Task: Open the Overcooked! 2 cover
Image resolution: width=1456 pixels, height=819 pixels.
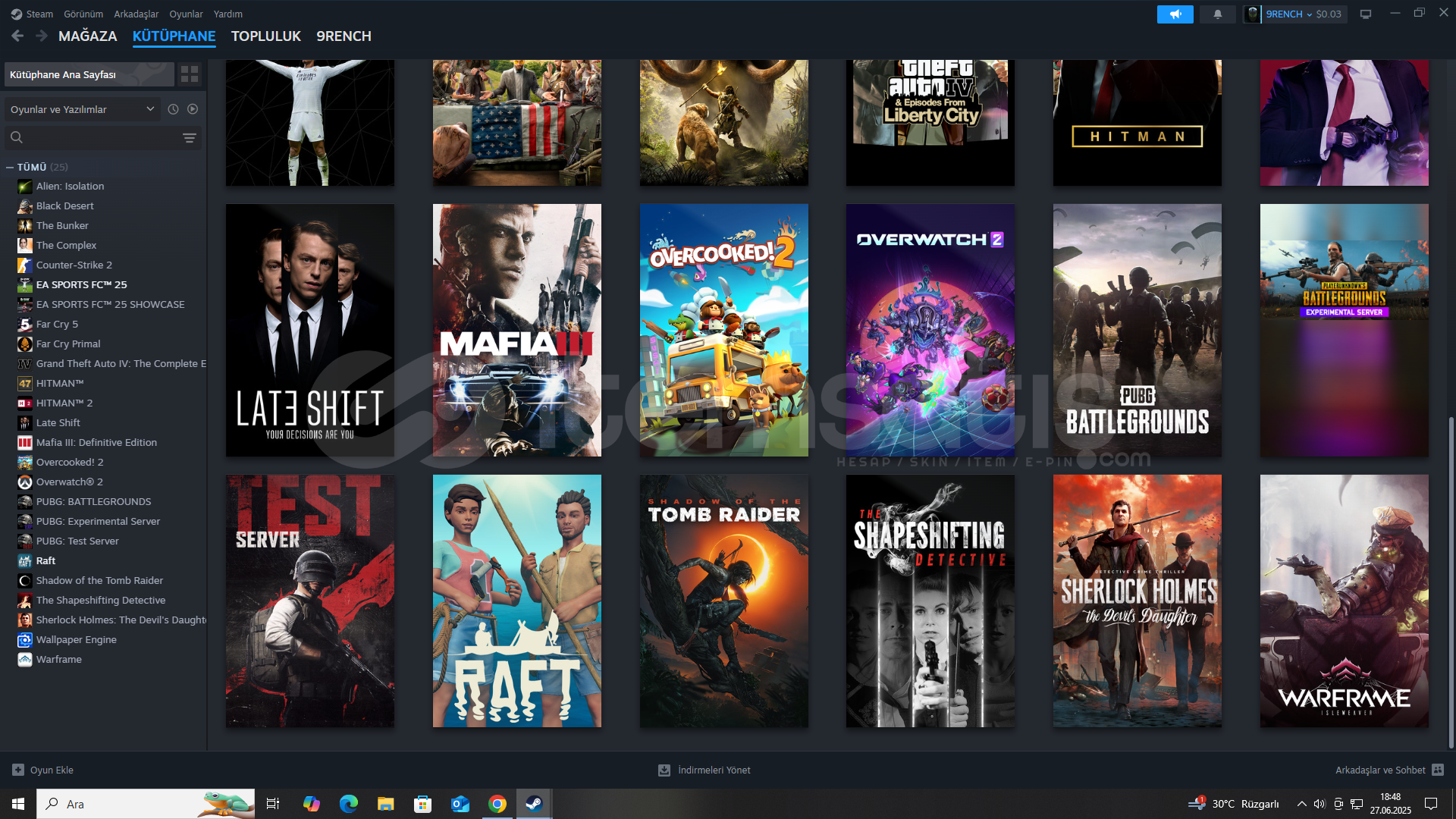Action: click(x=724, y=330)
